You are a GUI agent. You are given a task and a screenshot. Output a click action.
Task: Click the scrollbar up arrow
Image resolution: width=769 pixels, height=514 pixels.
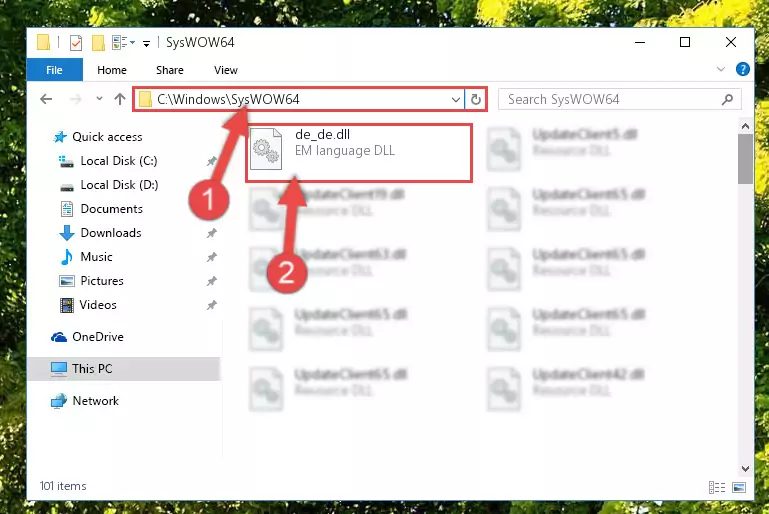click(x=745, y=127)
